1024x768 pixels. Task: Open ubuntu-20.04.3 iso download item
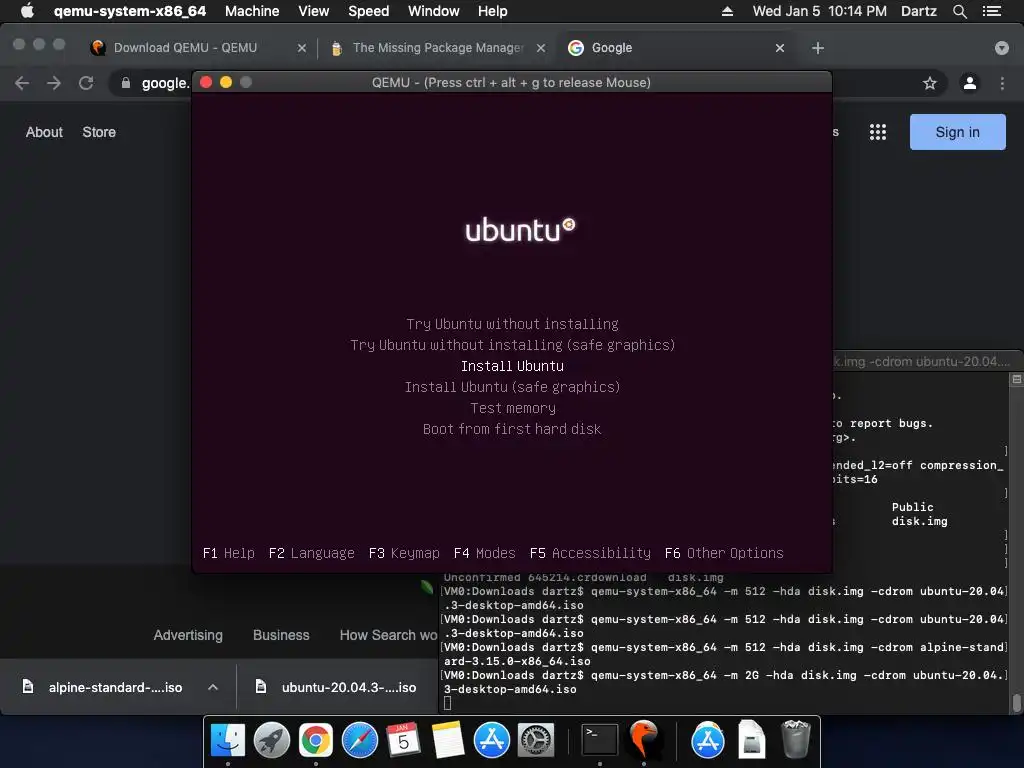point(336,687)
